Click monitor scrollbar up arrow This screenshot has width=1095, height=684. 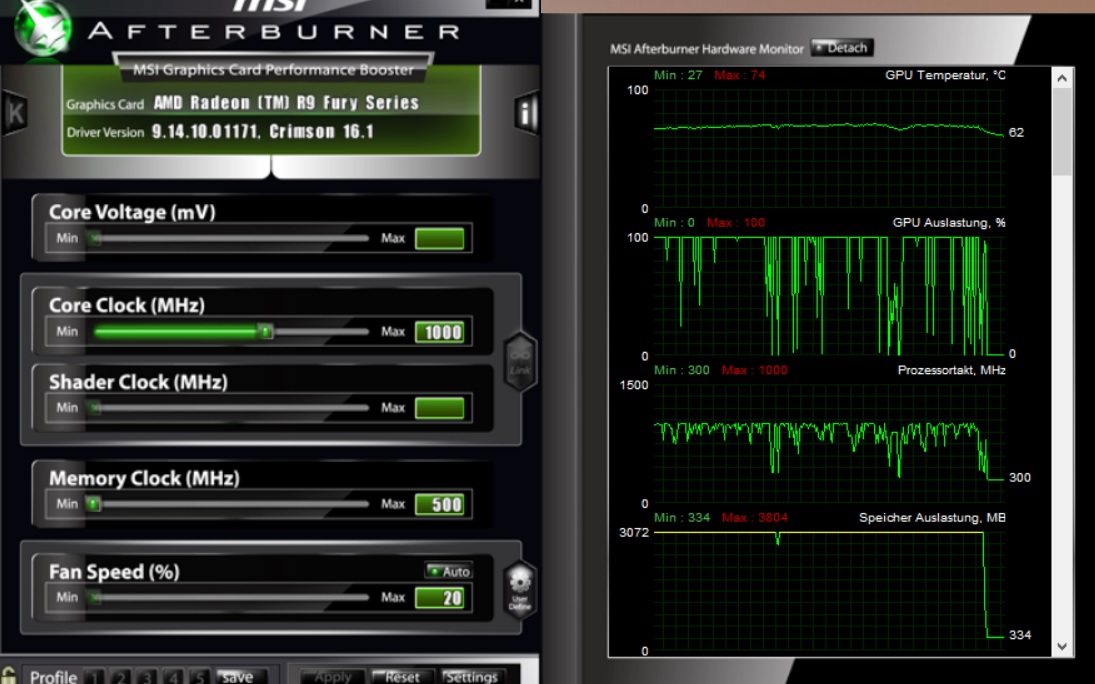click(1062, 78)
